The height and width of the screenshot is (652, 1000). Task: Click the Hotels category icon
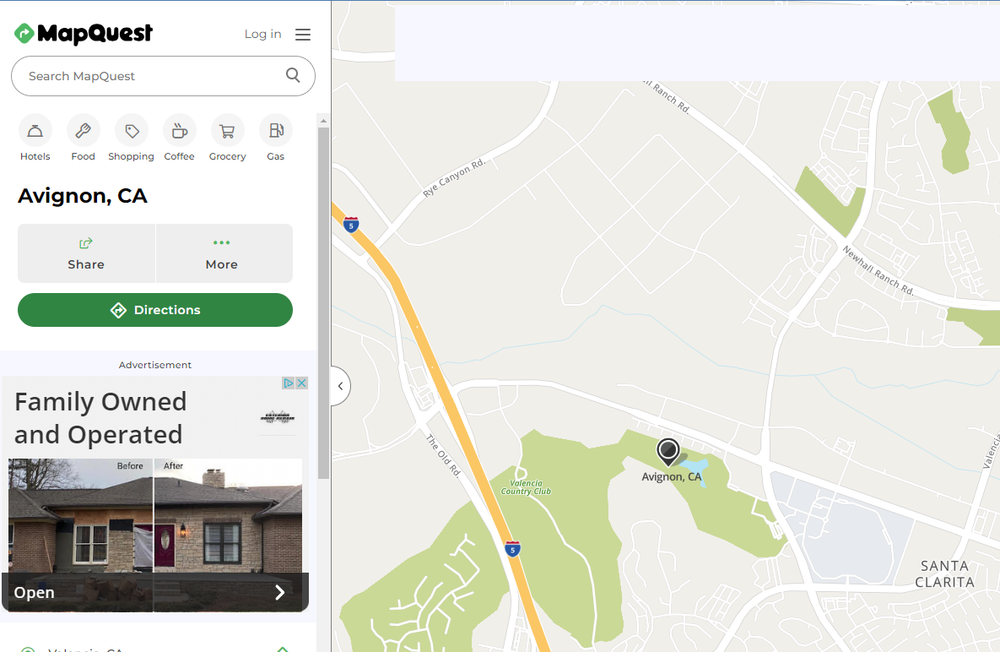[x=35, y=131]
